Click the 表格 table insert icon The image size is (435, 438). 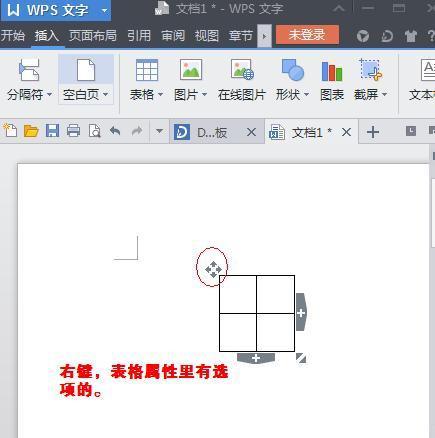[147, 70]
